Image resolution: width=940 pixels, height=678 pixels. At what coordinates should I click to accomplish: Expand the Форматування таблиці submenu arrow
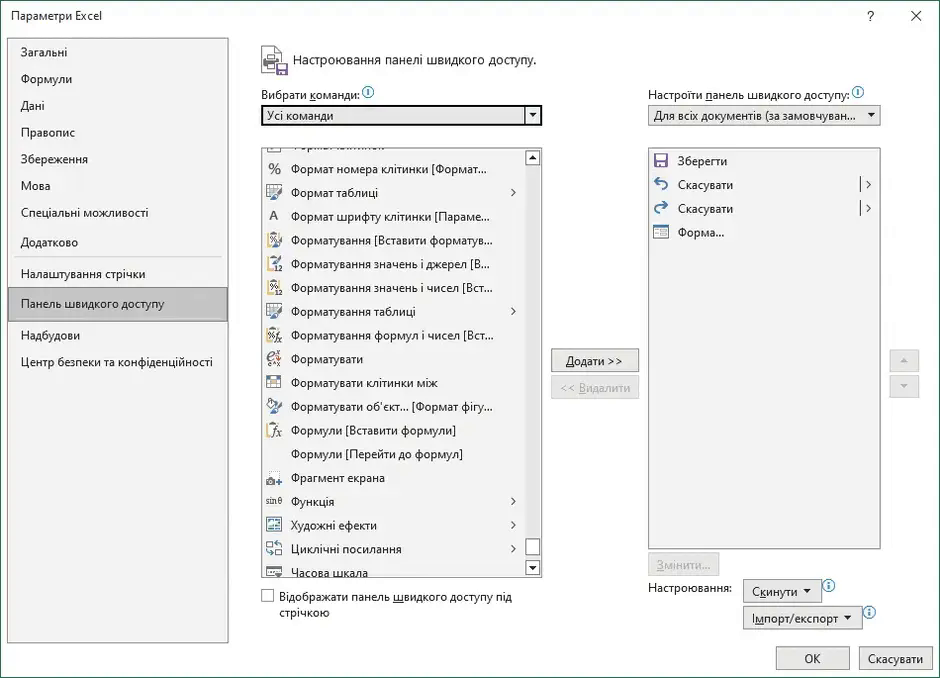click(x=513, y=311)
